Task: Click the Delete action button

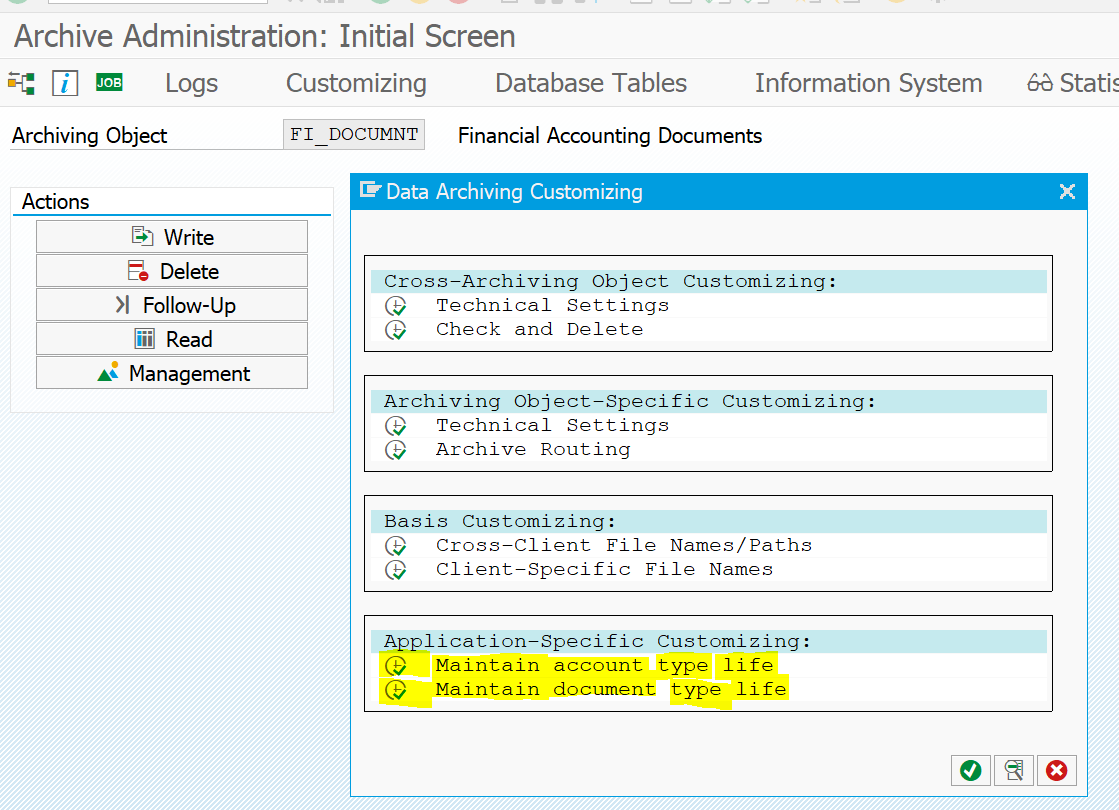Action: (172, 271)
